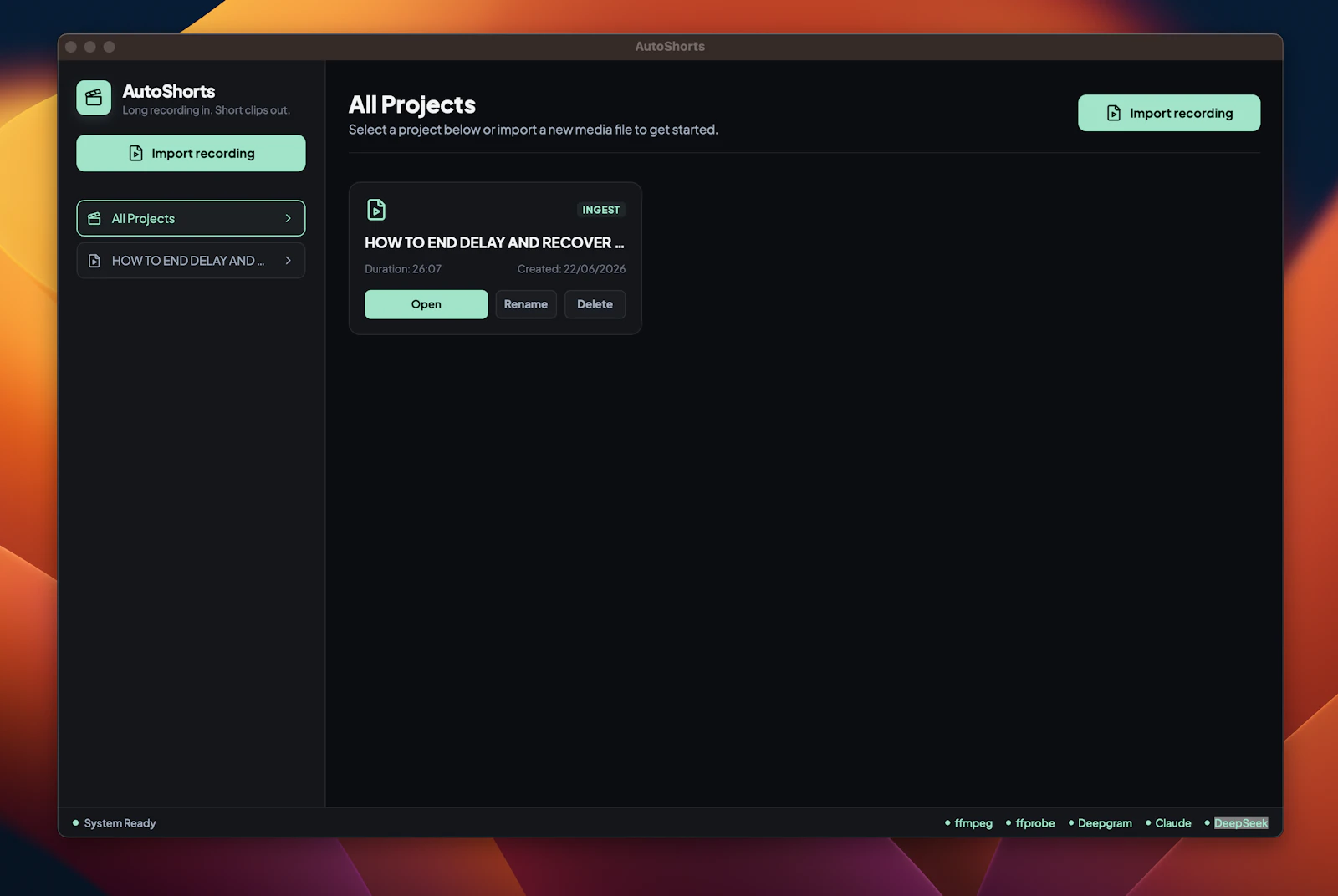Click the top-right Import recording button
Viewport: 1338px width, 896px height.
[x=1168, y=113]
